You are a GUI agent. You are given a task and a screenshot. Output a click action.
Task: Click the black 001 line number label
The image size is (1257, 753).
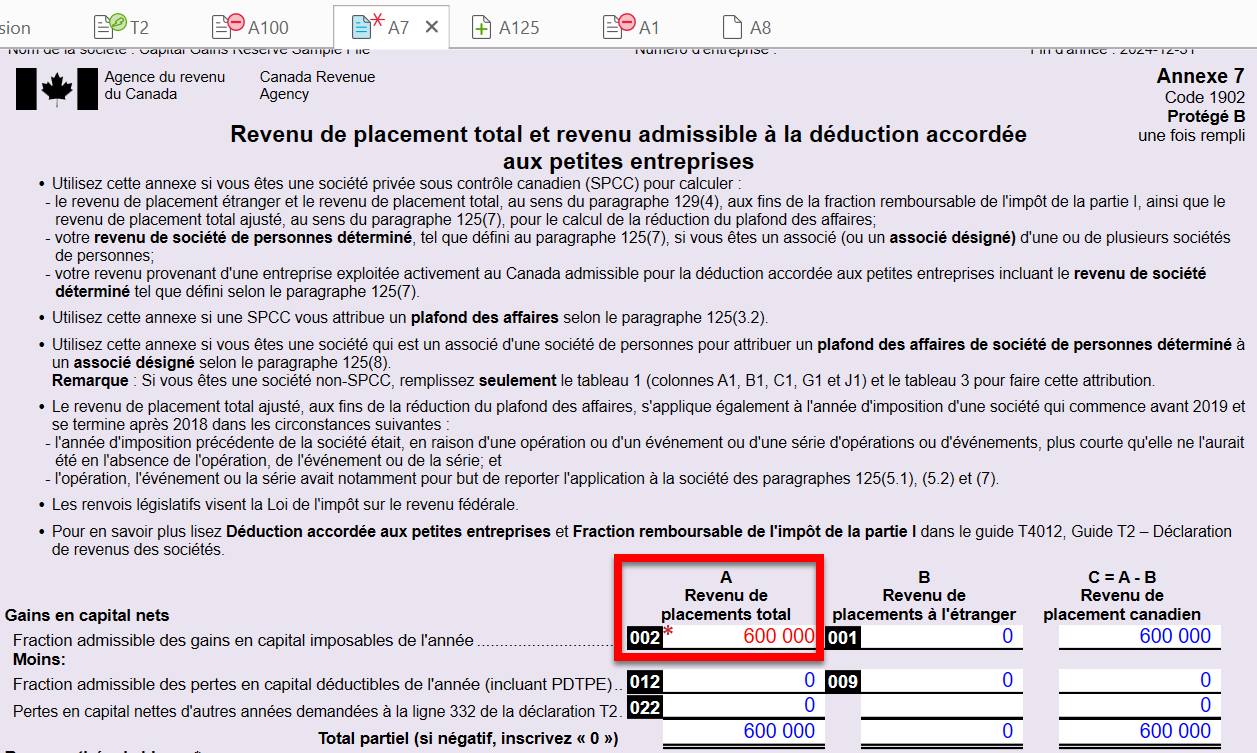coord(841,637)
